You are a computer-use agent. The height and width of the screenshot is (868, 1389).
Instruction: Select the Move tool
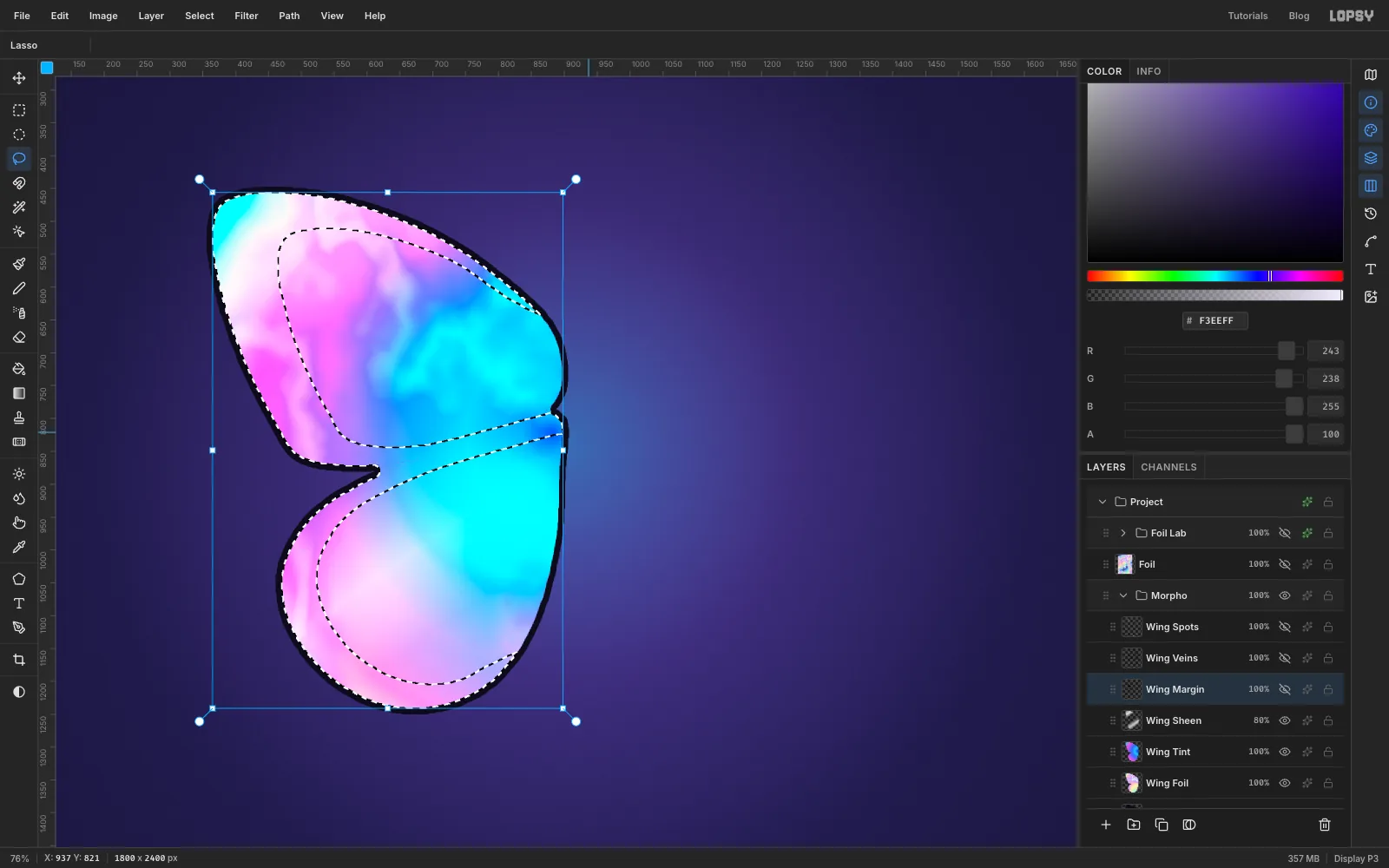(x=19, y=78)
